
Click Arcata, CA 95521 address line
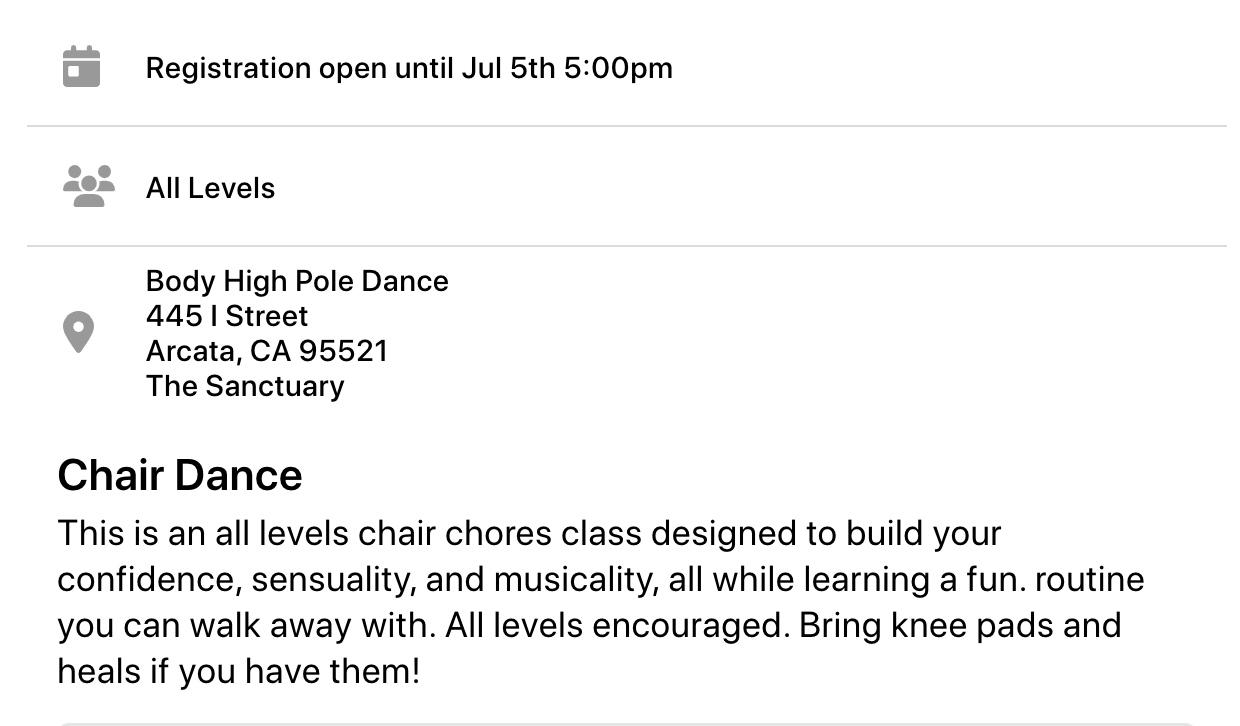(267, 351)
